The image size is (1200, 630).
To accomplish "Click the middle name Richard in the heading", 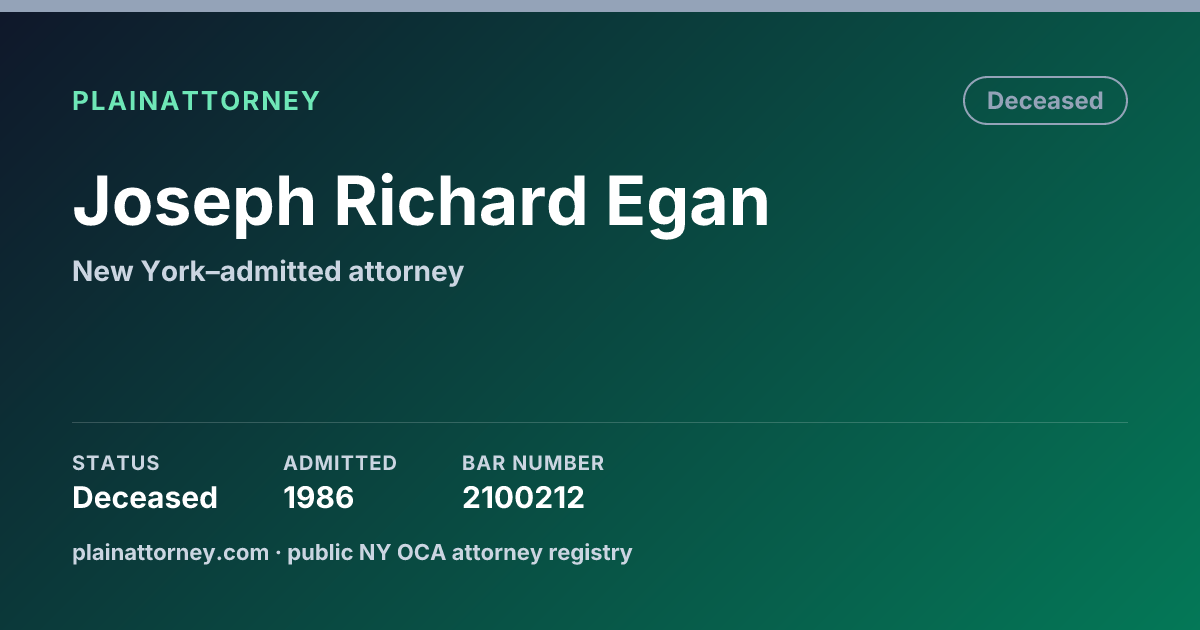I will coord(460,201).
